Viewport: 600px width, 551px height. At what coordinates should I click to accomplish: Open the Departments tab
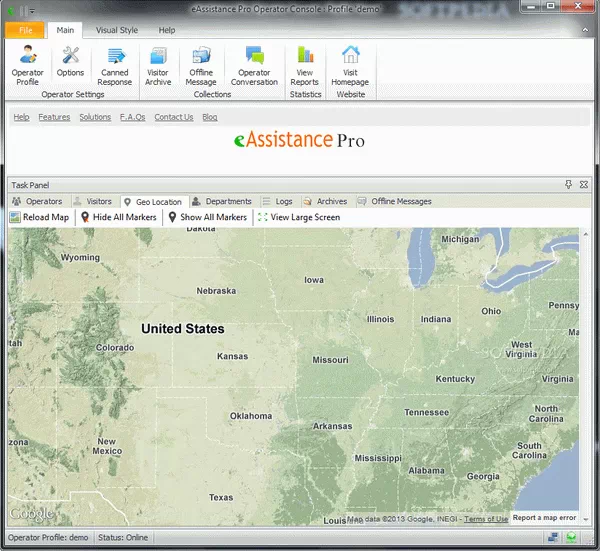pyautogui.click(x=222, y=201)
